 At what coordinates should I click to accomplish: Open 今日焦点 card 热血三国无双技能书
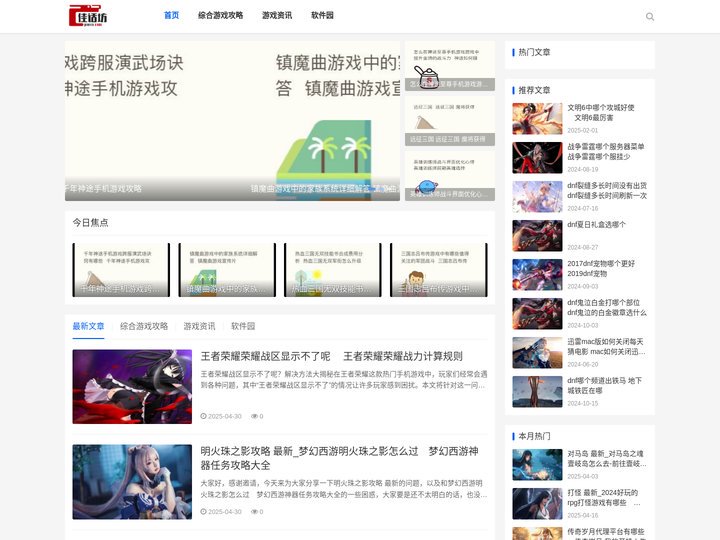(332, 270)
